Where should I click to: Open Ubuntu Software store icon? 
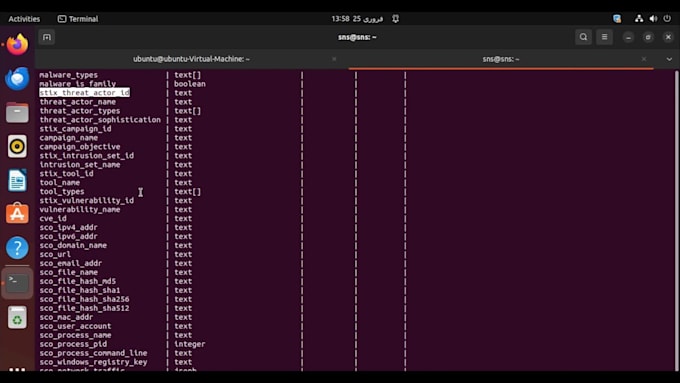point(17,214)
